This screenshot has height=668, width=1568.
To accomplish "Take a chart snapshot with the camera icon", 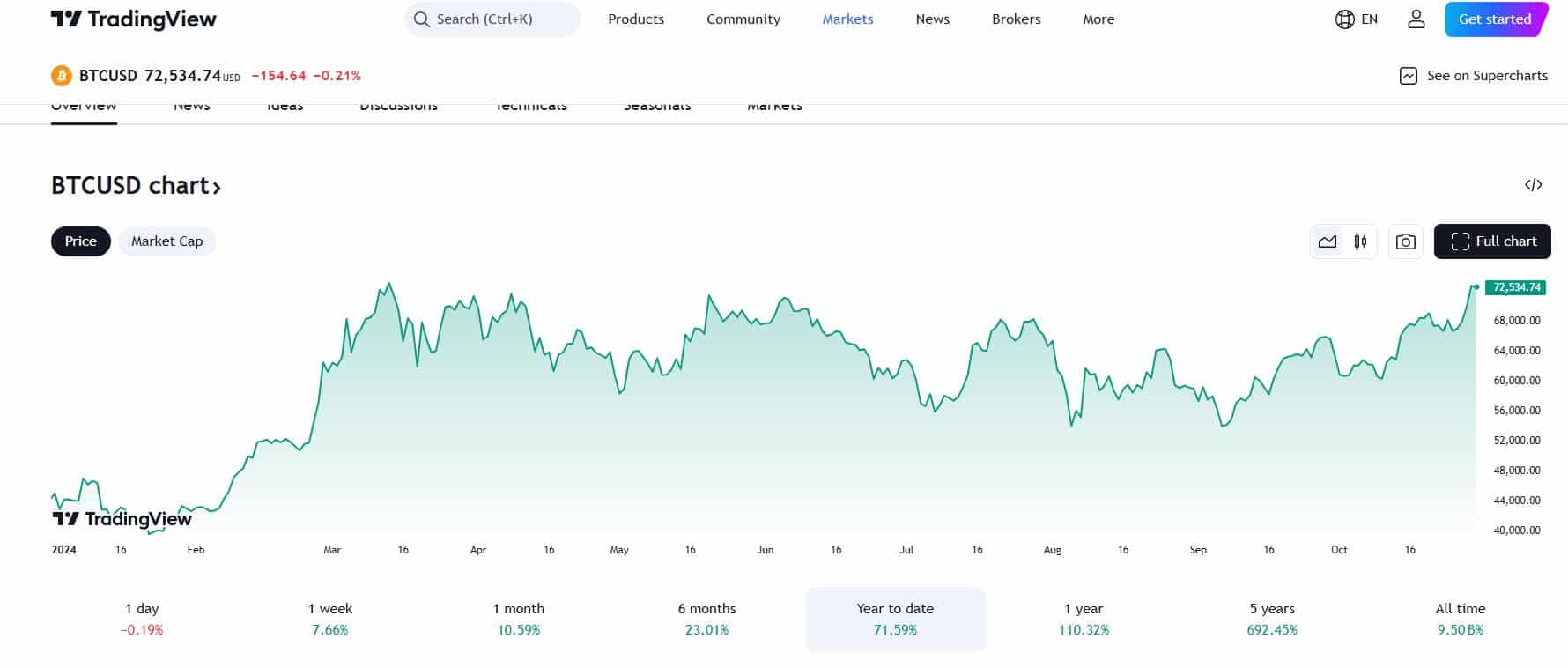I will 1406,241.
